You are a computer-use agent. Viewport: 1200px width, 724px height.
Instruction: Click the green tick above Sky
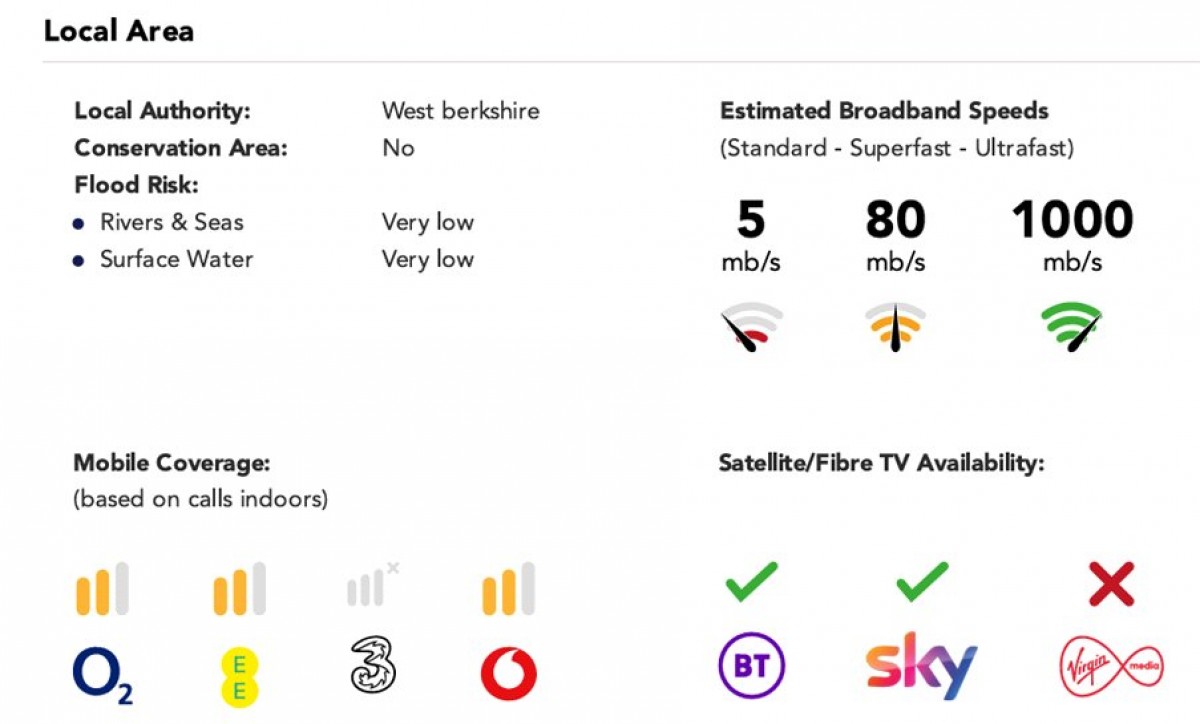(921, 582)
